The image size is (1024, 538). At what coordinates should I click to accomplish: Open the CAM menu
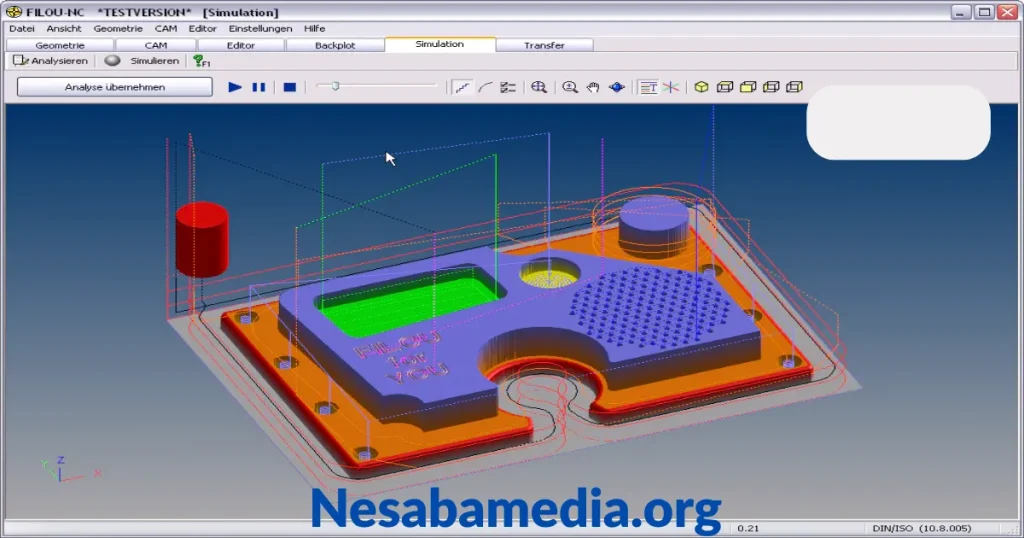(x=166, y=29)
